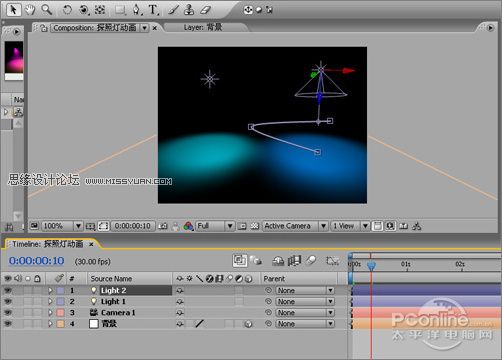Click the Camera 1 label color swatch
Screen dimensions: 502x360
tap(60, 313)
